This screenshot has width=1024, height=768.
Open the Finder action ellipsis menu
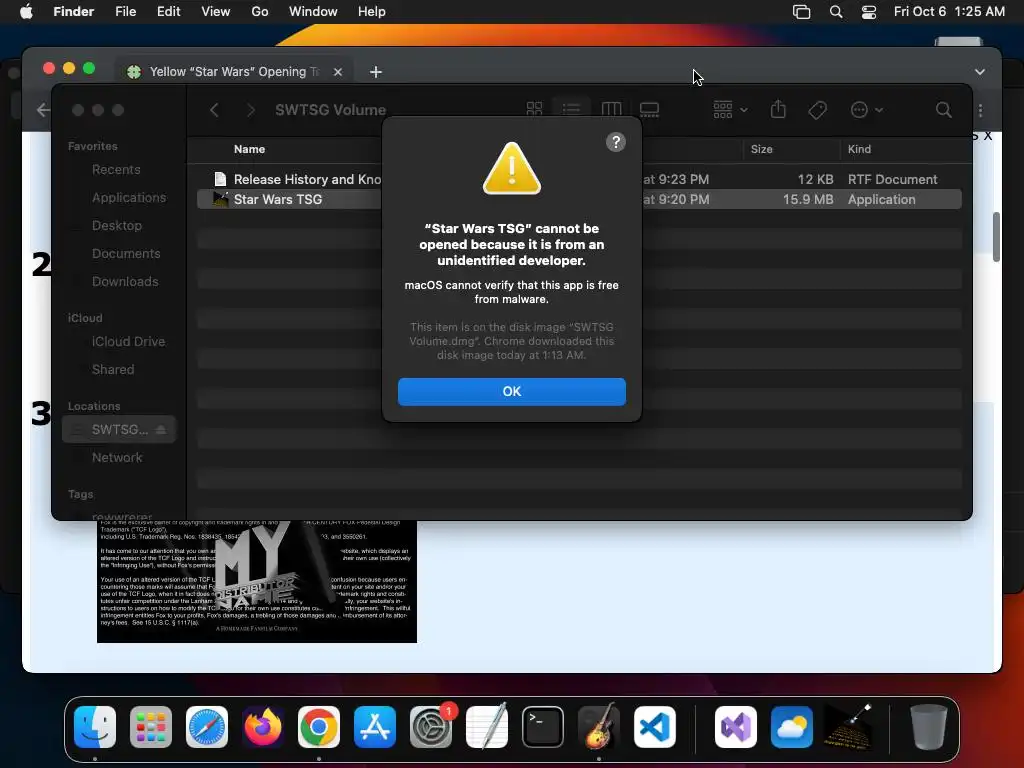tap(866, 110)
